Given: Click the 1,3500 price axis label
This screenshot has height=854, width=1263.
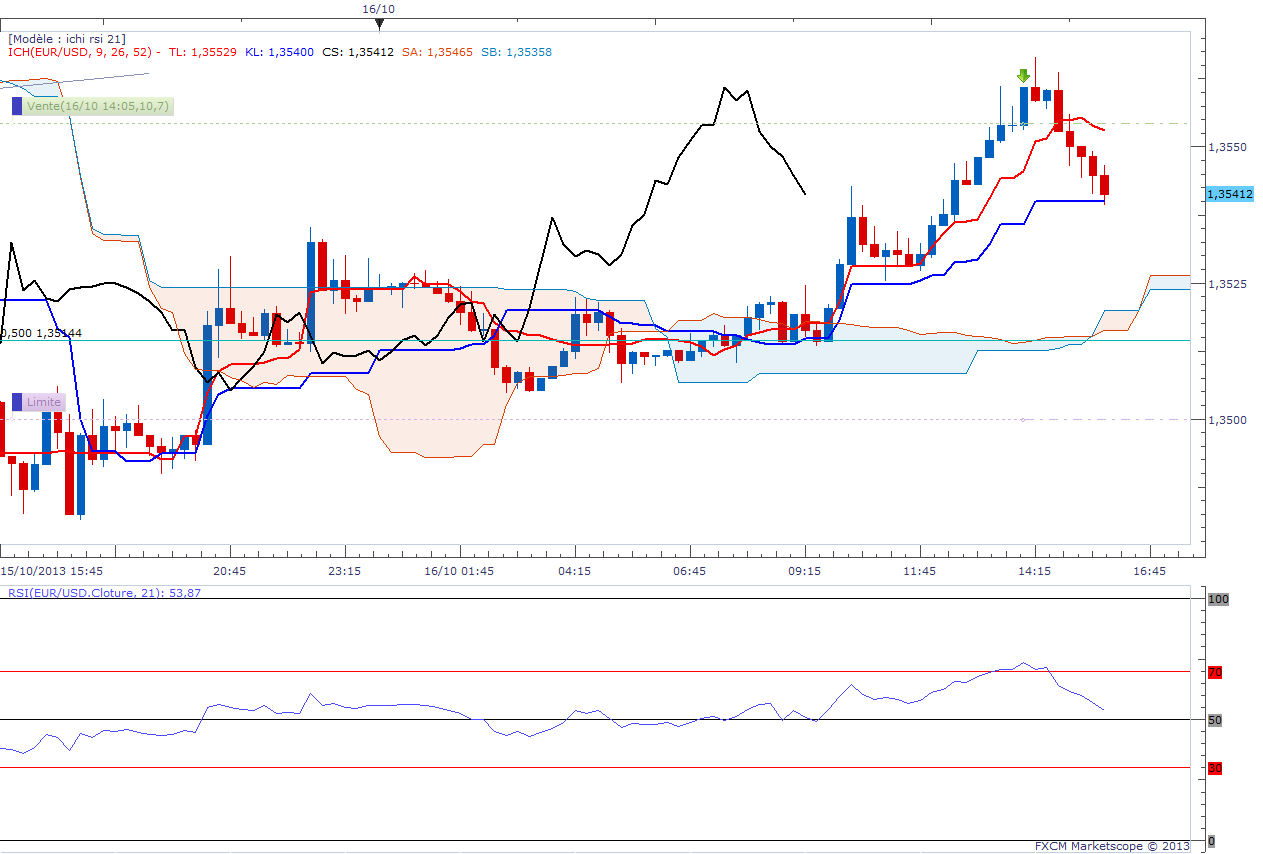Looking at the screenshot, I should pos(1227,420).
